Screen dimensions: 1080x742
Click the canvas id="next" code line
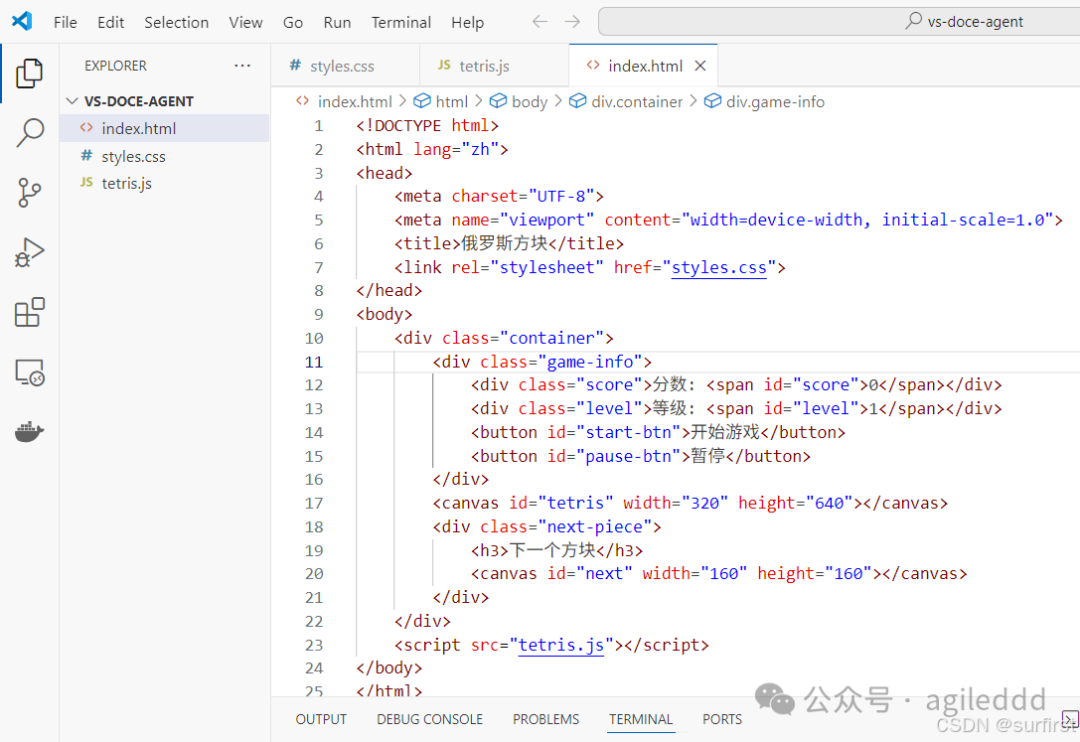[x=719, y=573]
